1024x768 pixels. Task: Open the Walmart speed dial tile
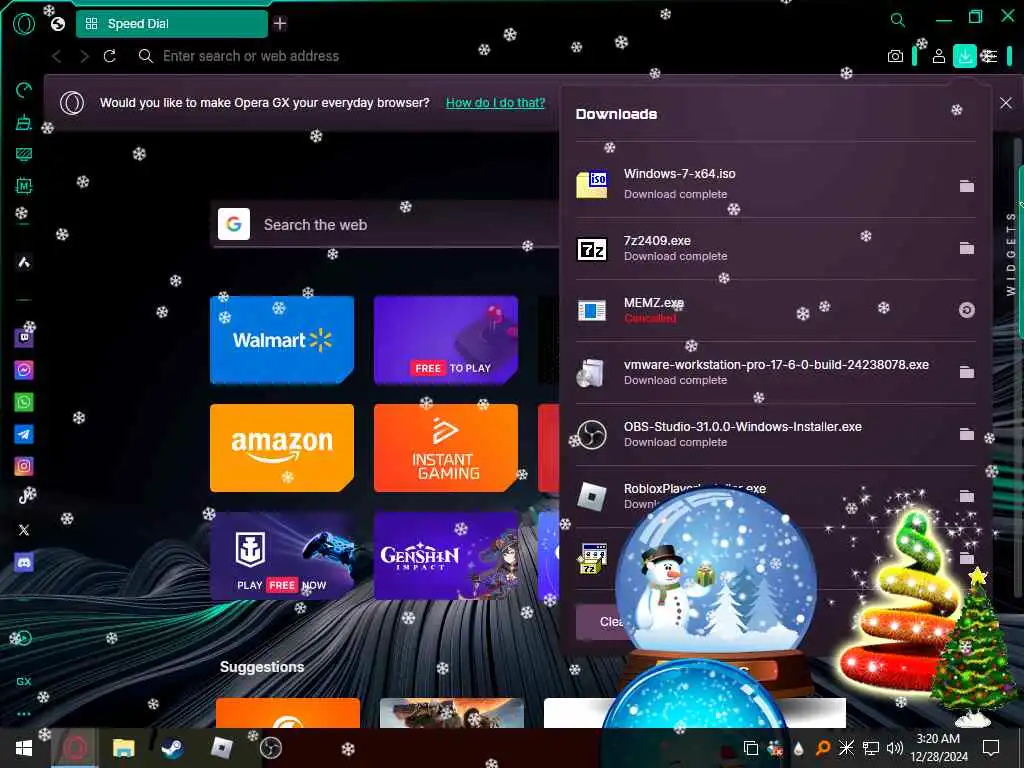[x=282, y=340]
